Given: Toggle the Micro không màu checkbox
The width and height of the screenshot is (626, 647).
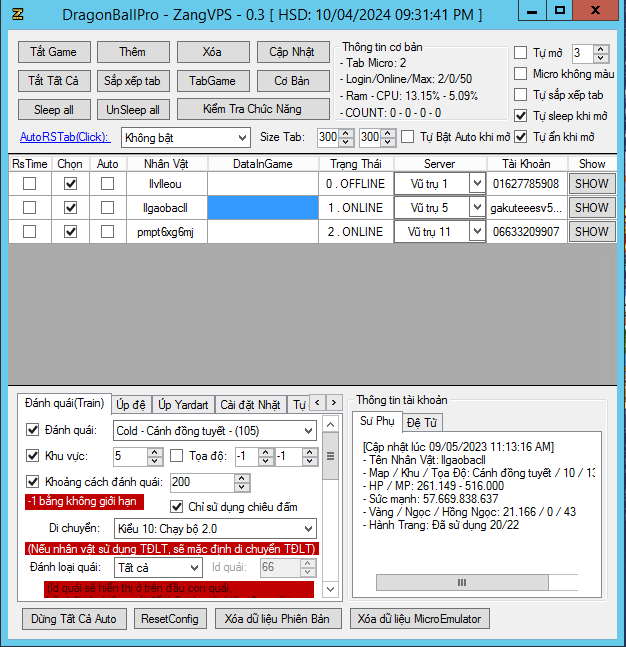Looking at the screenshot, I should [x=521, y=74].
